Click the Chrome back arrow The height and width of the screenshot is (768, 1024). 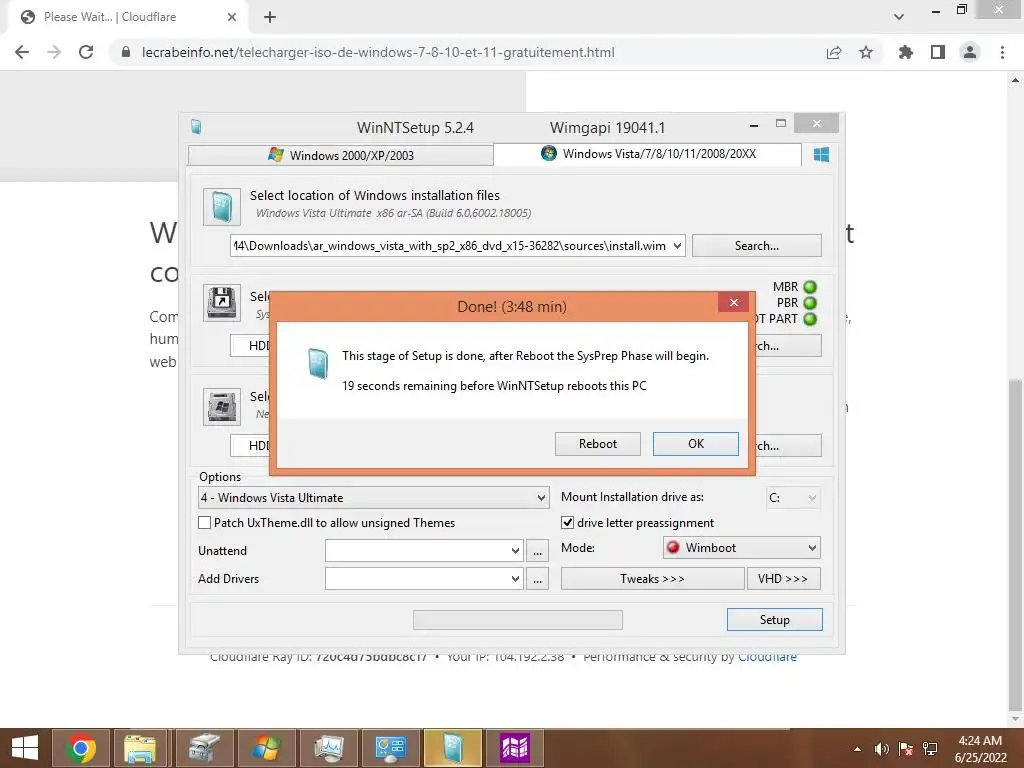click(x=22, y=52)
